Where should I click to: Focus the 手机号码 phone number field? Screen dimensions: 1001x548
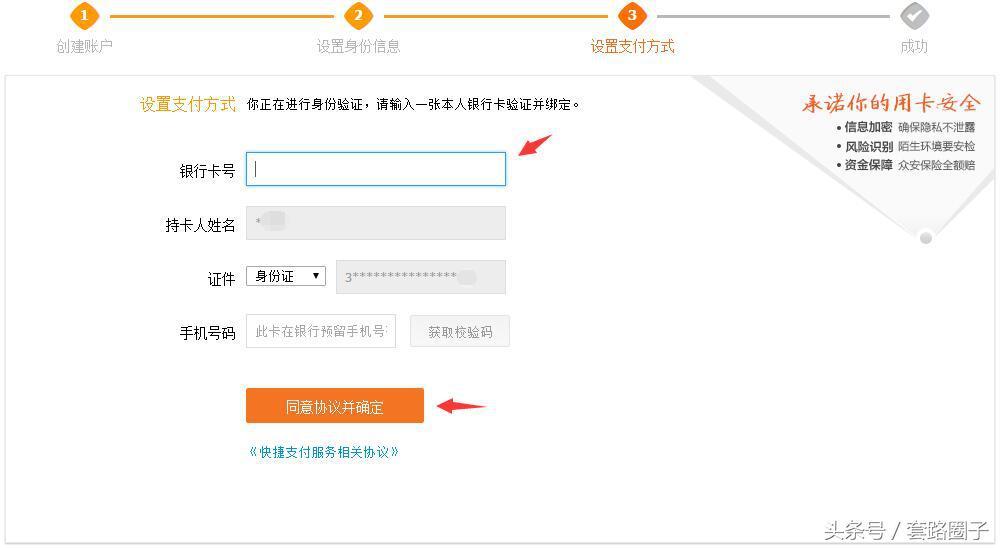[x=321, y=331]
